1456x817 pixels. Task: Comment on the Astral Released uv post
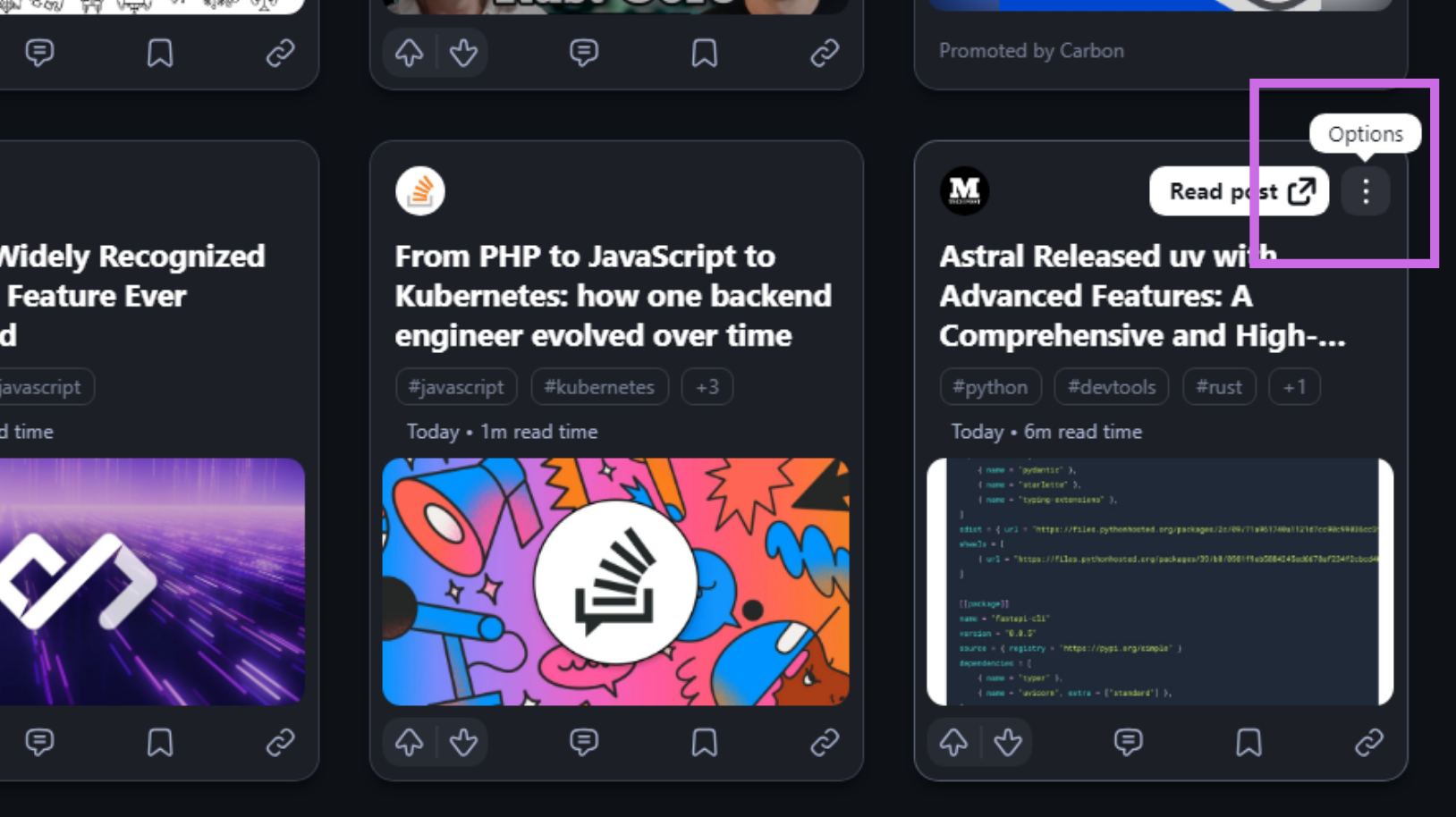1129,742
